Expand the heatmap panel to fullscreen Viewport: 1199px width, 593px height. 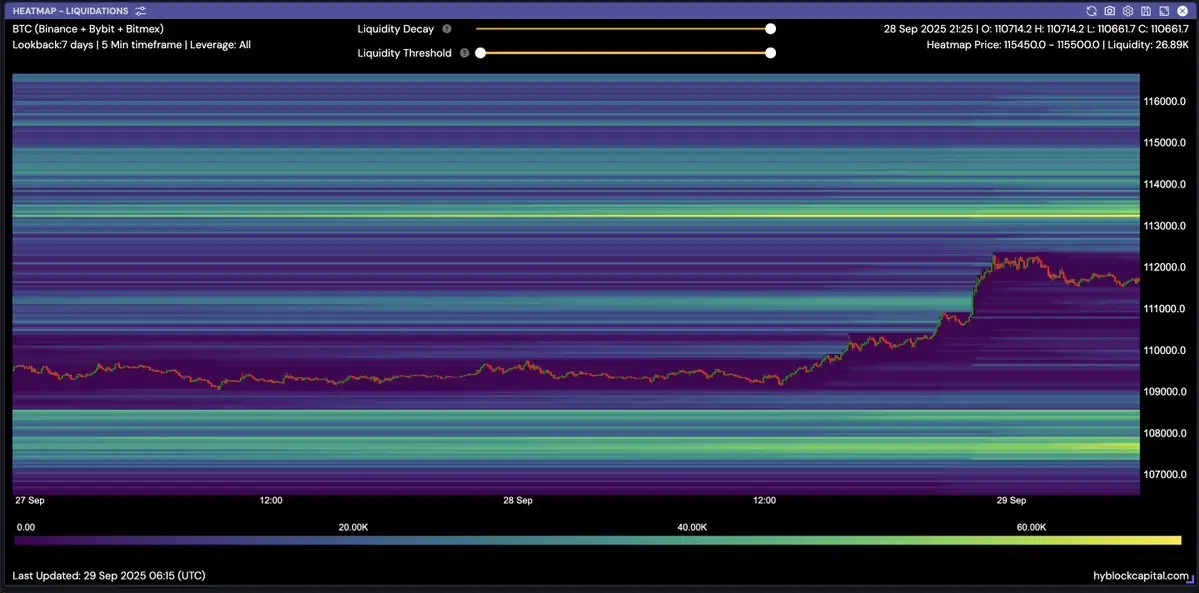click(x=1163, y=11)
